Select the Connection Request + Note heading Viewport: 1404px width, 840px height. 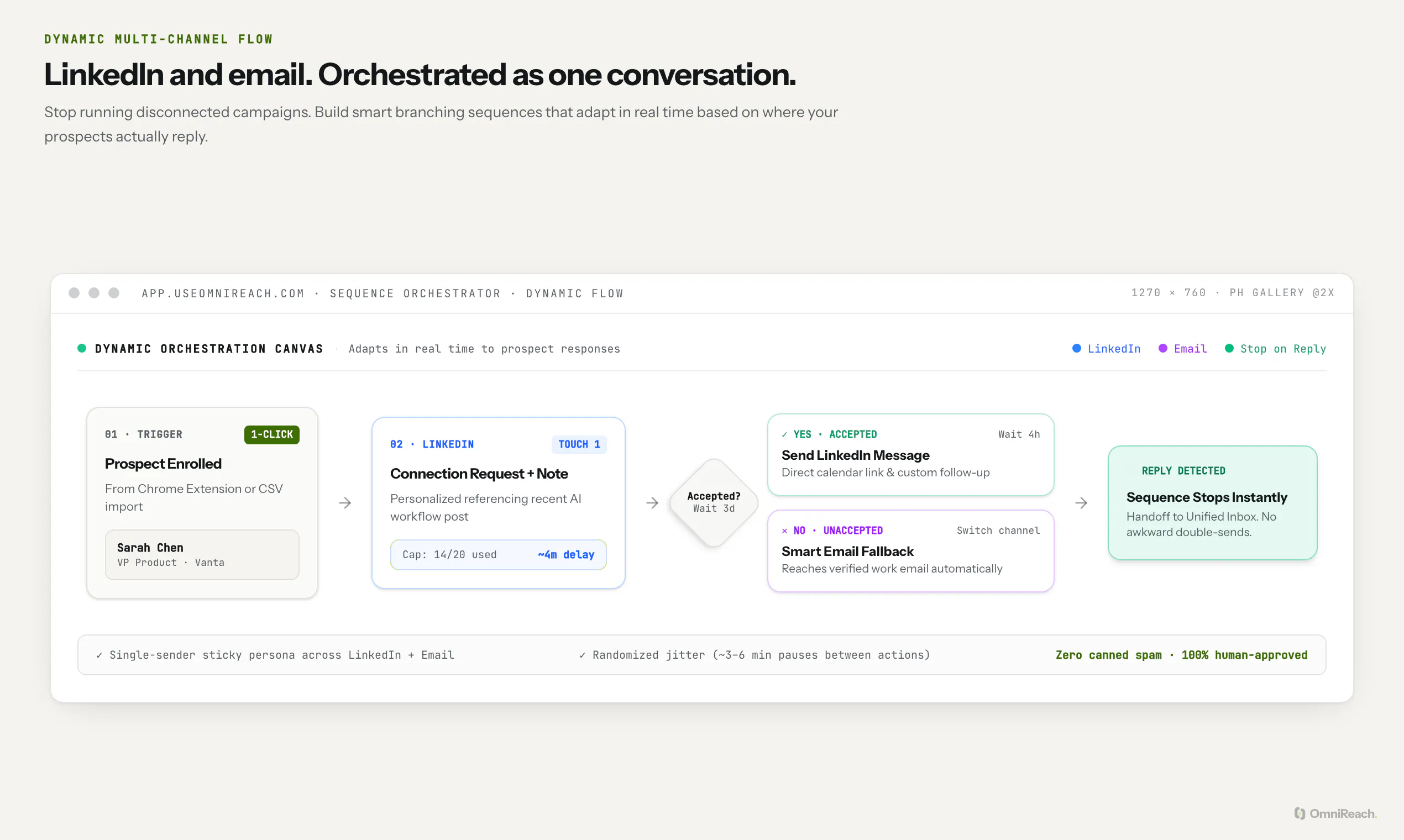(479, 474)
